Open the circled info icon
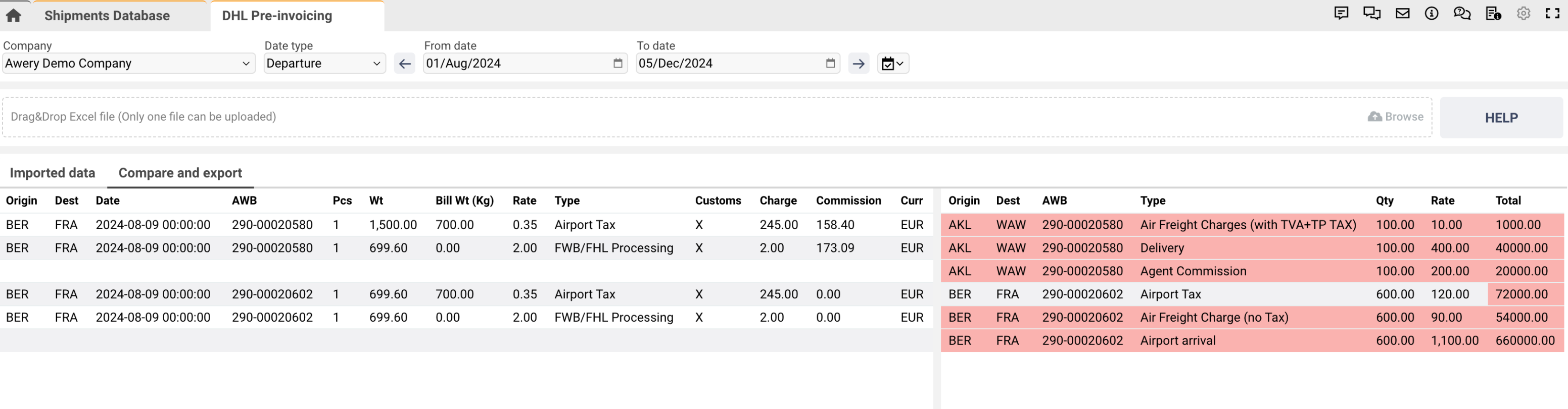 pyautogui.click(x=1432, y=14)
